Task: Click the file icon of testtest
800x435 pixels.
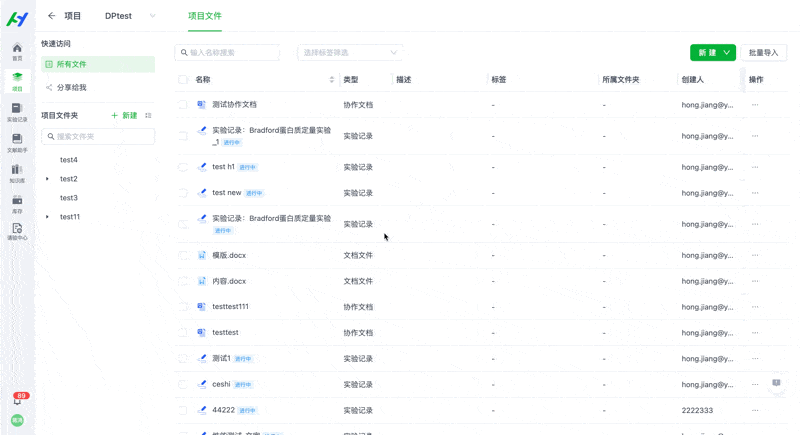Action: coord(202,332)
